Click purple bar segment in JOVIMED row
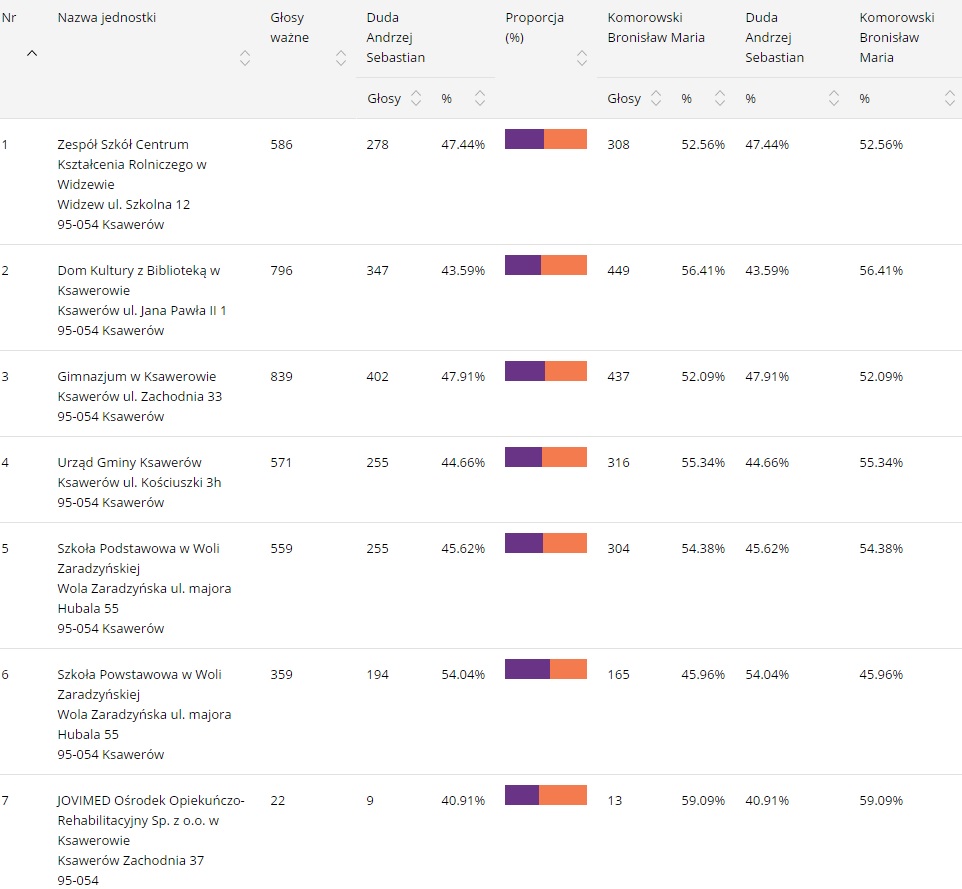Viewport: 962px width, 889px height. [x=521, y=795]
